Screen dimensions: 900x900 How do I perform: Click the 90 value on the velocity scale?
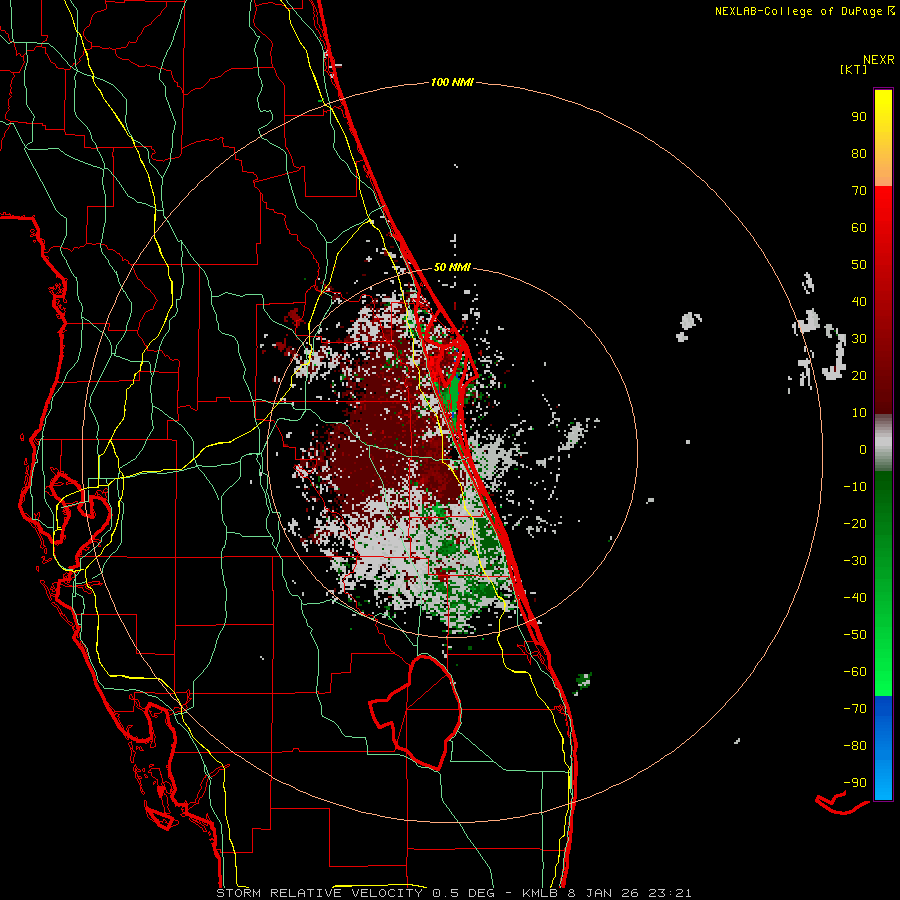click(859, 117)
